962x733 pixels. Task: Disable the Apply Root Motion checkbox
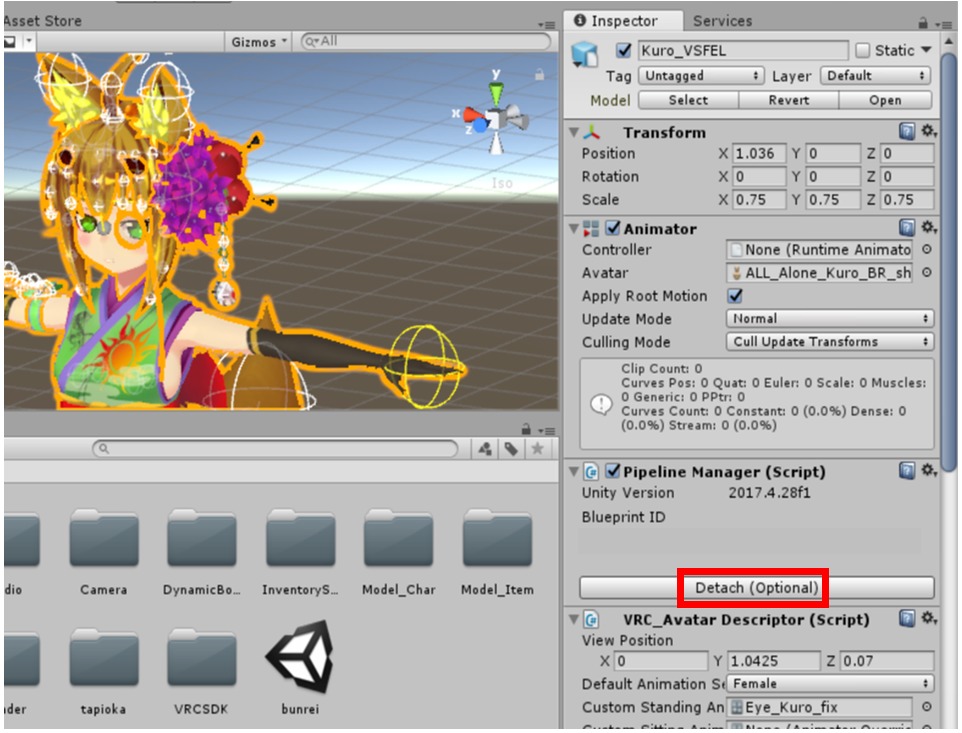point(735,296)
